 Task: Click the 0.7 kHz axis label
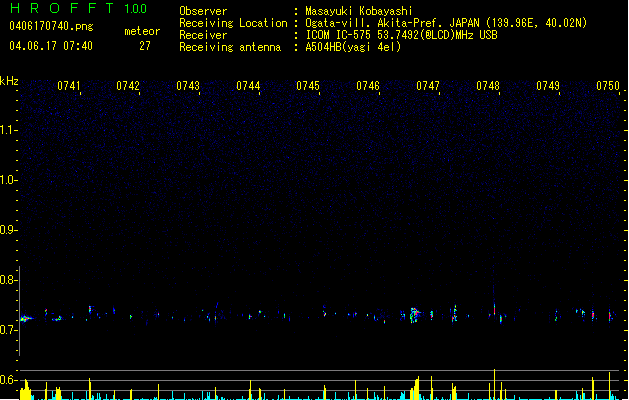tap(9, 330)
